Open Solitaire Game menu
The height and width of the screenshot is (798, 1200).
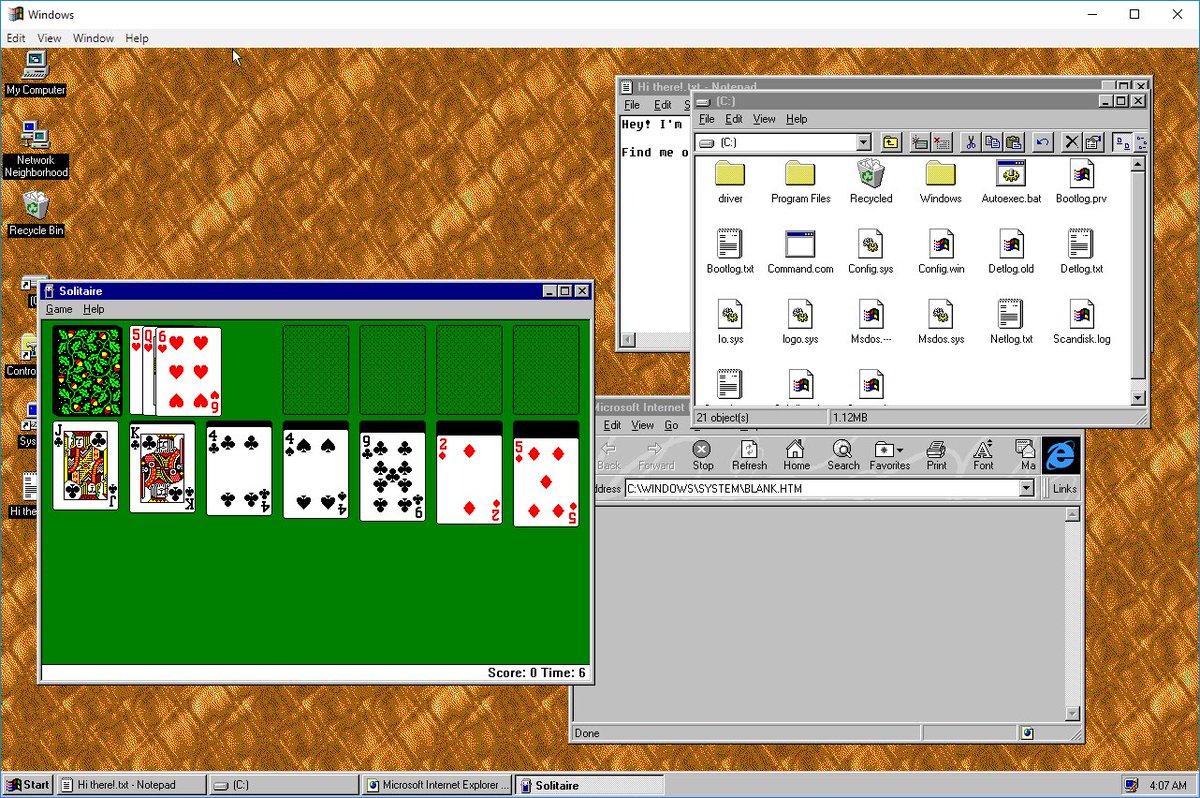click(59, 310)
